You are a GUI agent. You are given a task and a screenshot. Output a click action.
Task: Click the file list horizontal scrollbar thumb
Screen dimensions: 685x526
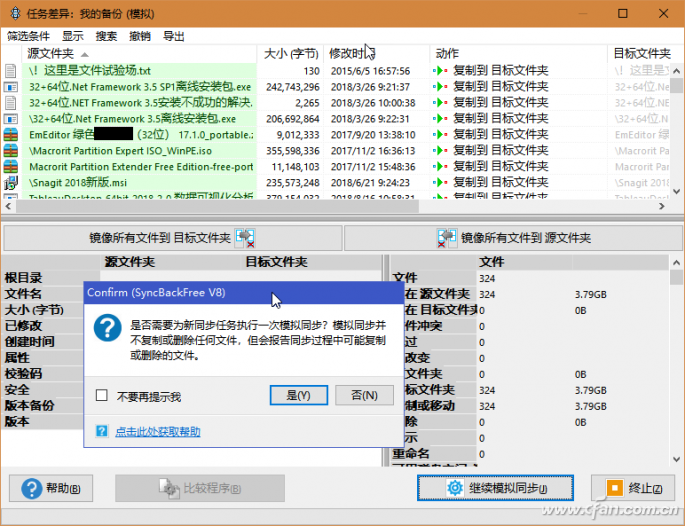click(x=217, y=206)
